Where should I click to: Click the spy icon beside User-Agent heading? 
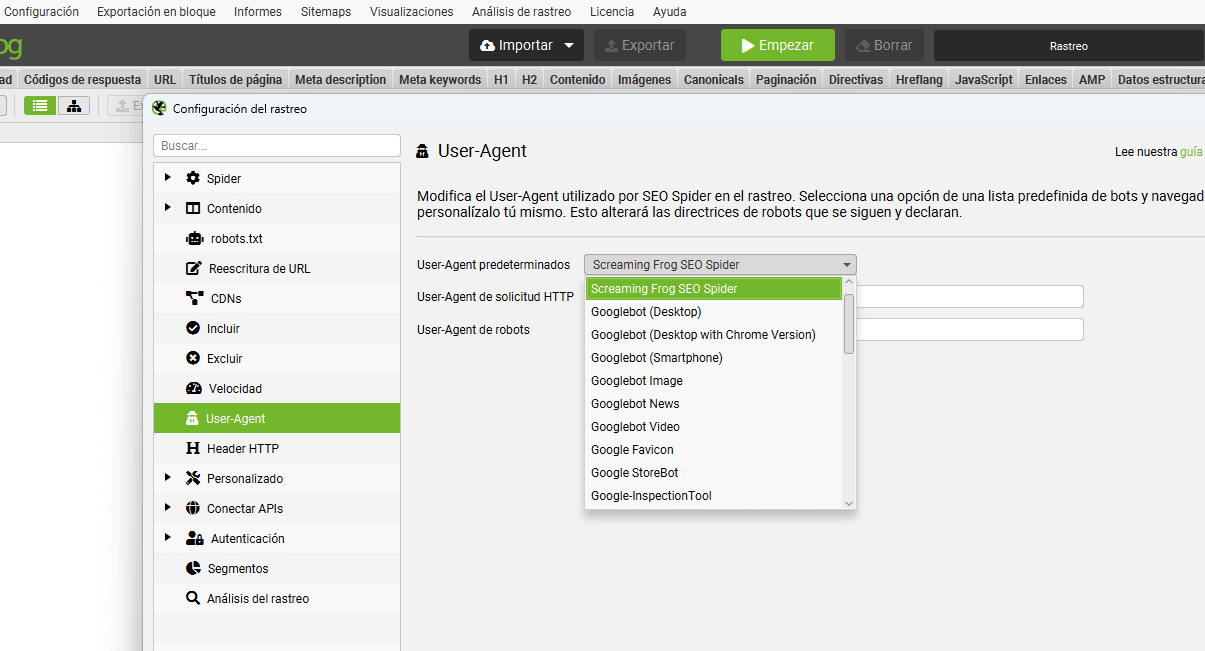pos(423,151)
